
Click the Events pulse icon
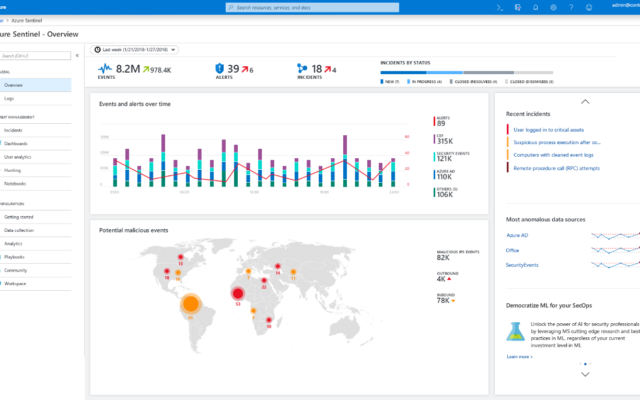pos(105,68)
